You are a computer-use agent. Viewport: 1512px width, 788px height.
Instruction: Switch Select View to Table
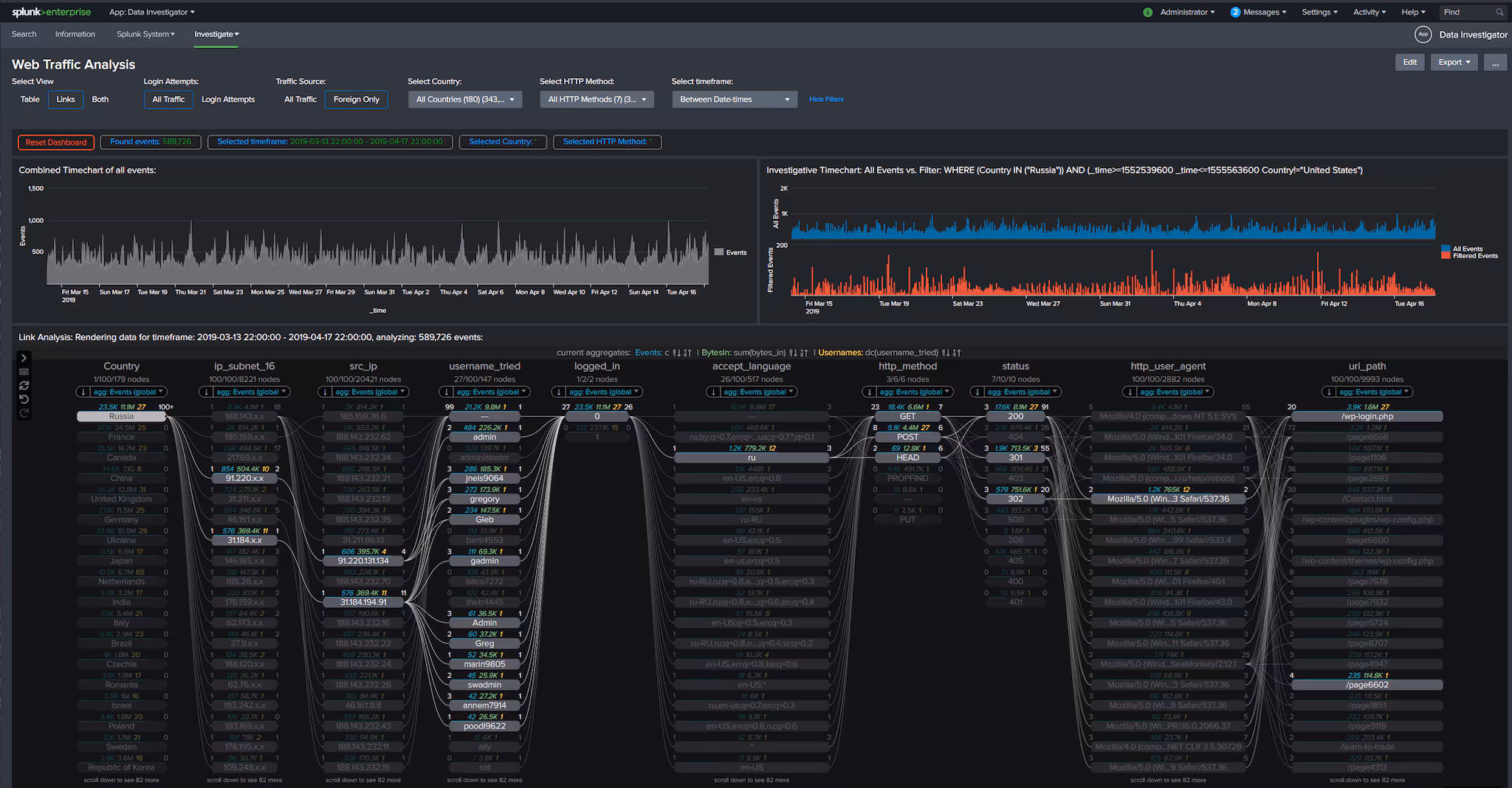[30, 99]
